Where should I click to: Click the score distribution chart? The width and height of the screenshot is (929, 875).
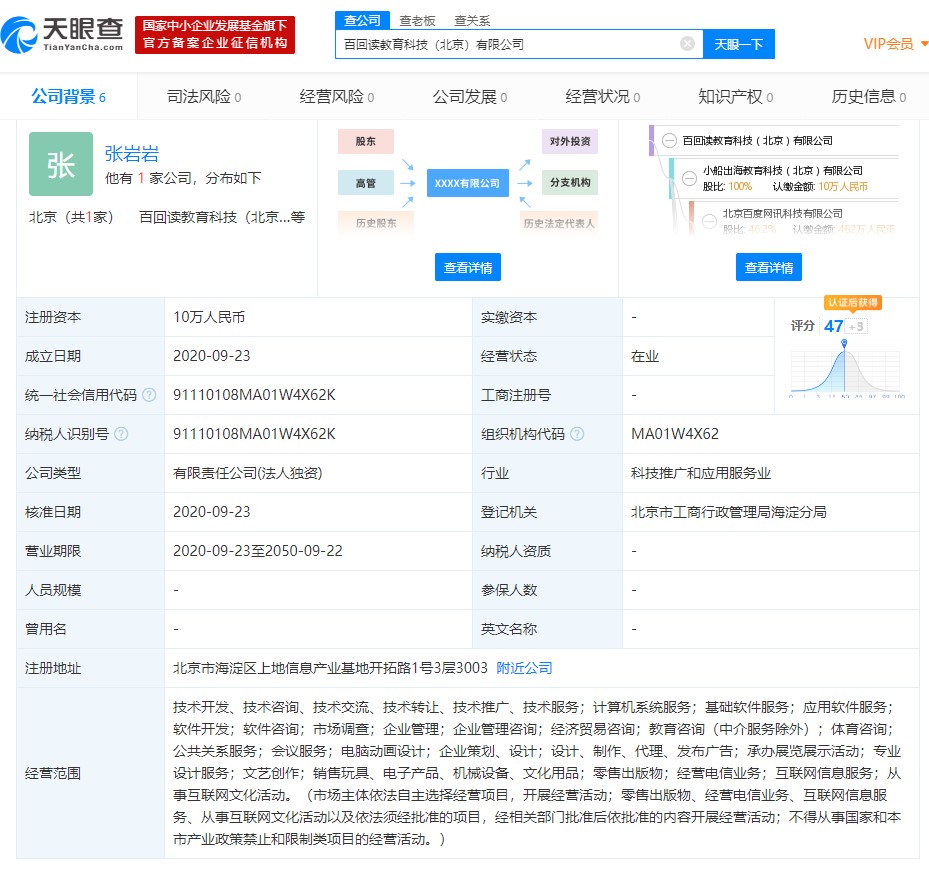pyautogui.click(x=845, y=371)
